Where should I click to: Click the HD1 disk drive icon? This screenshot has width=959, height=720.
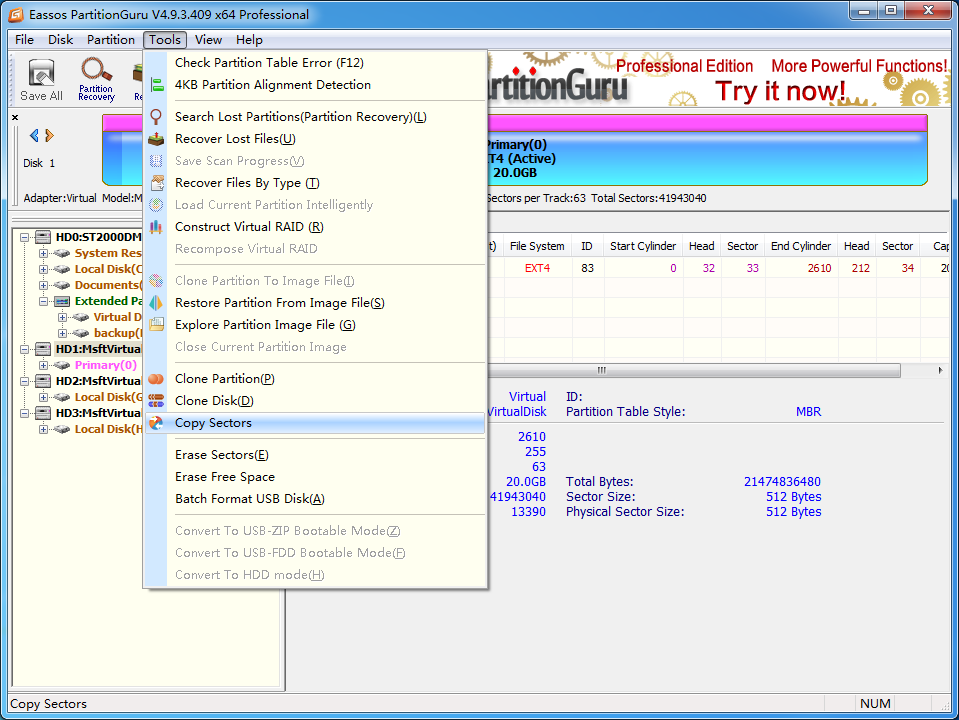point(43,349)
